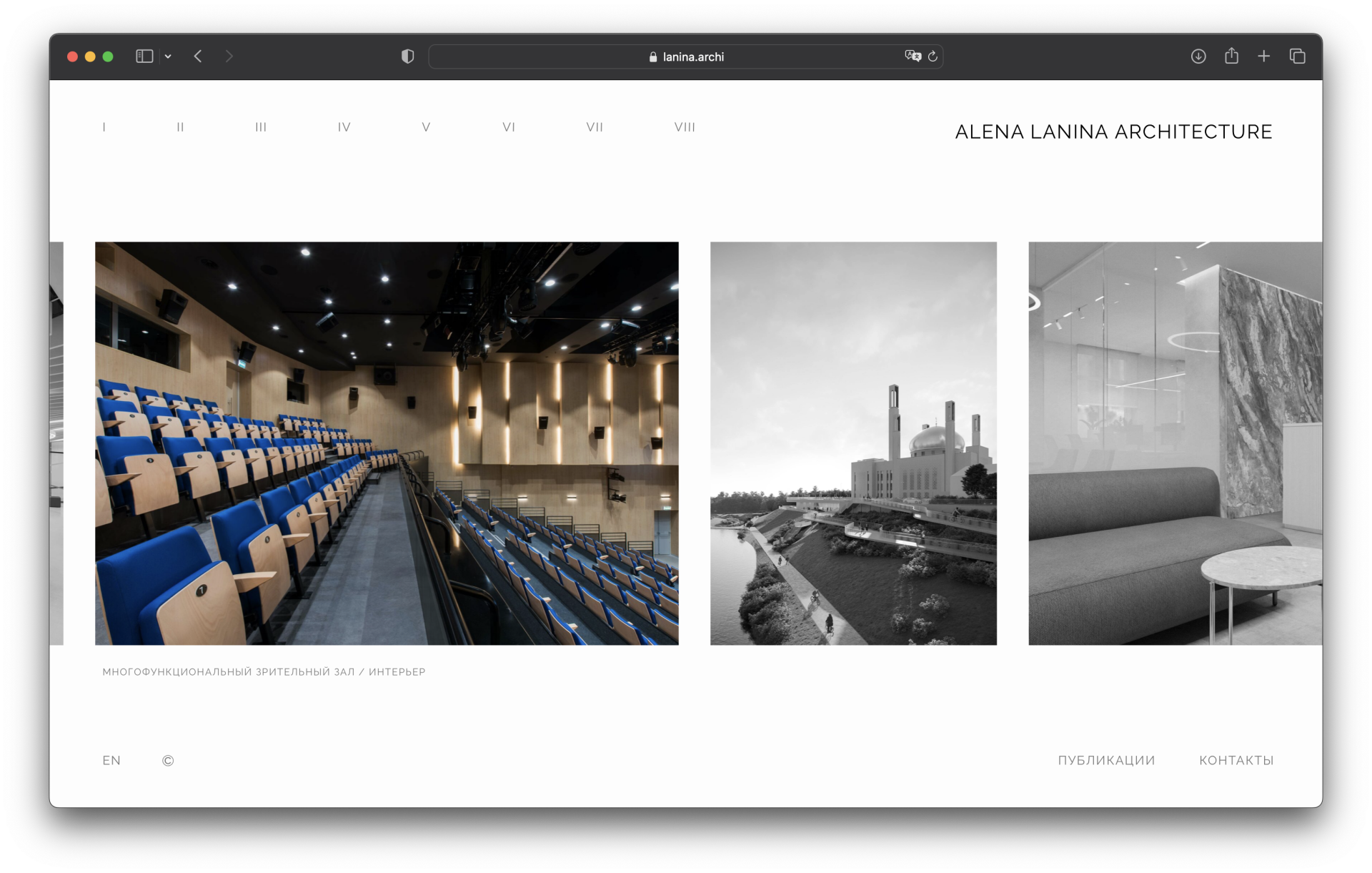Show the Safari downloads list

coord(1198,56)
